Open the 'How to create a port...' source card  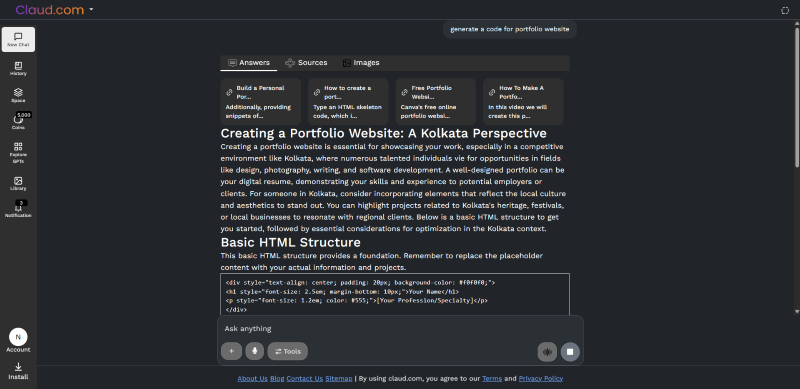coord(348,102)
